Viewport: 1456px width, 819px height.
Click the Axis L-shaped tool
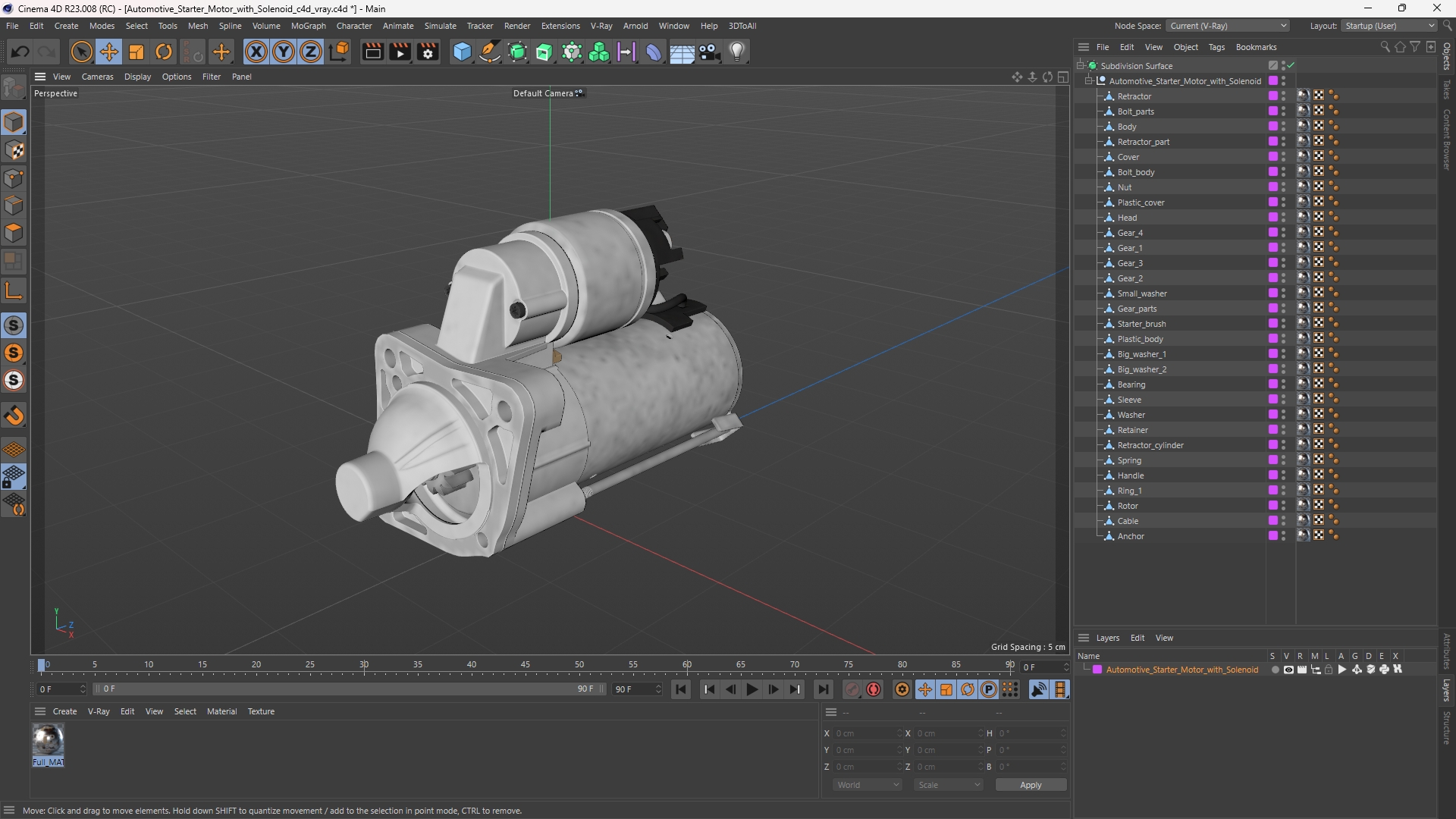14,290
